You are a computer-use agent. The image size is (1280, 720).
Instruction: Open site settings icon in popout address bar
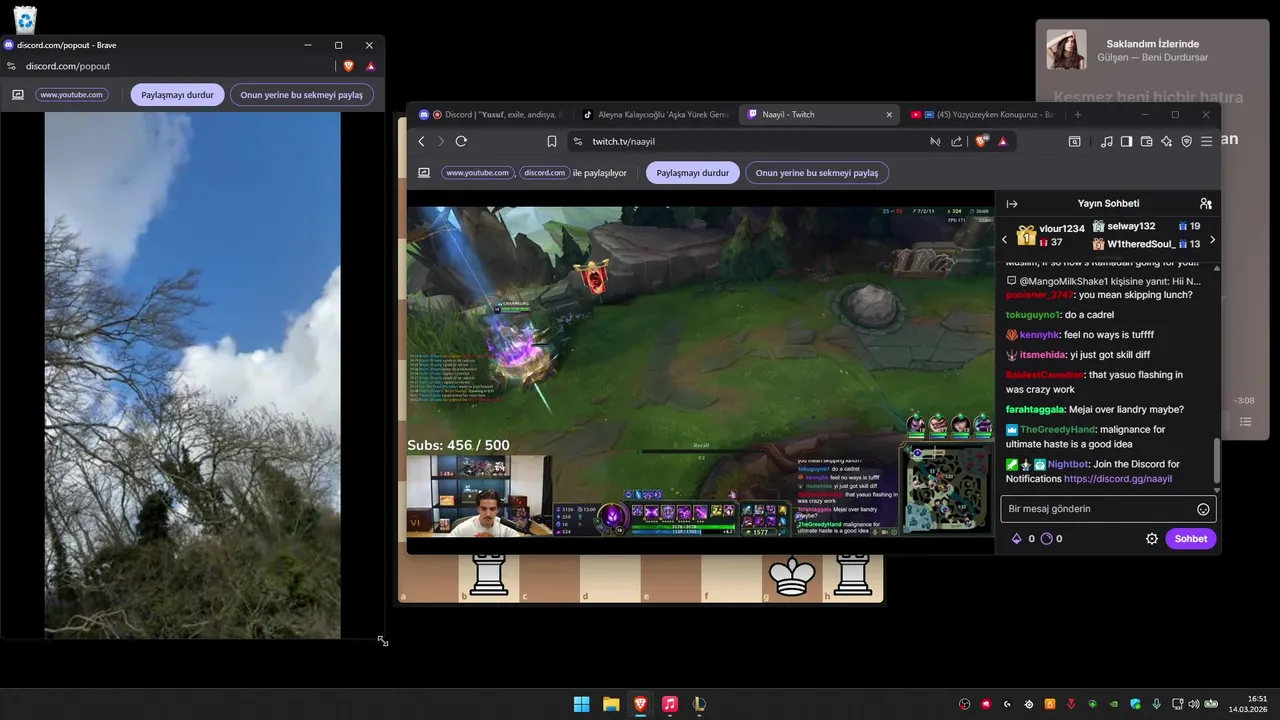(11, 66)
